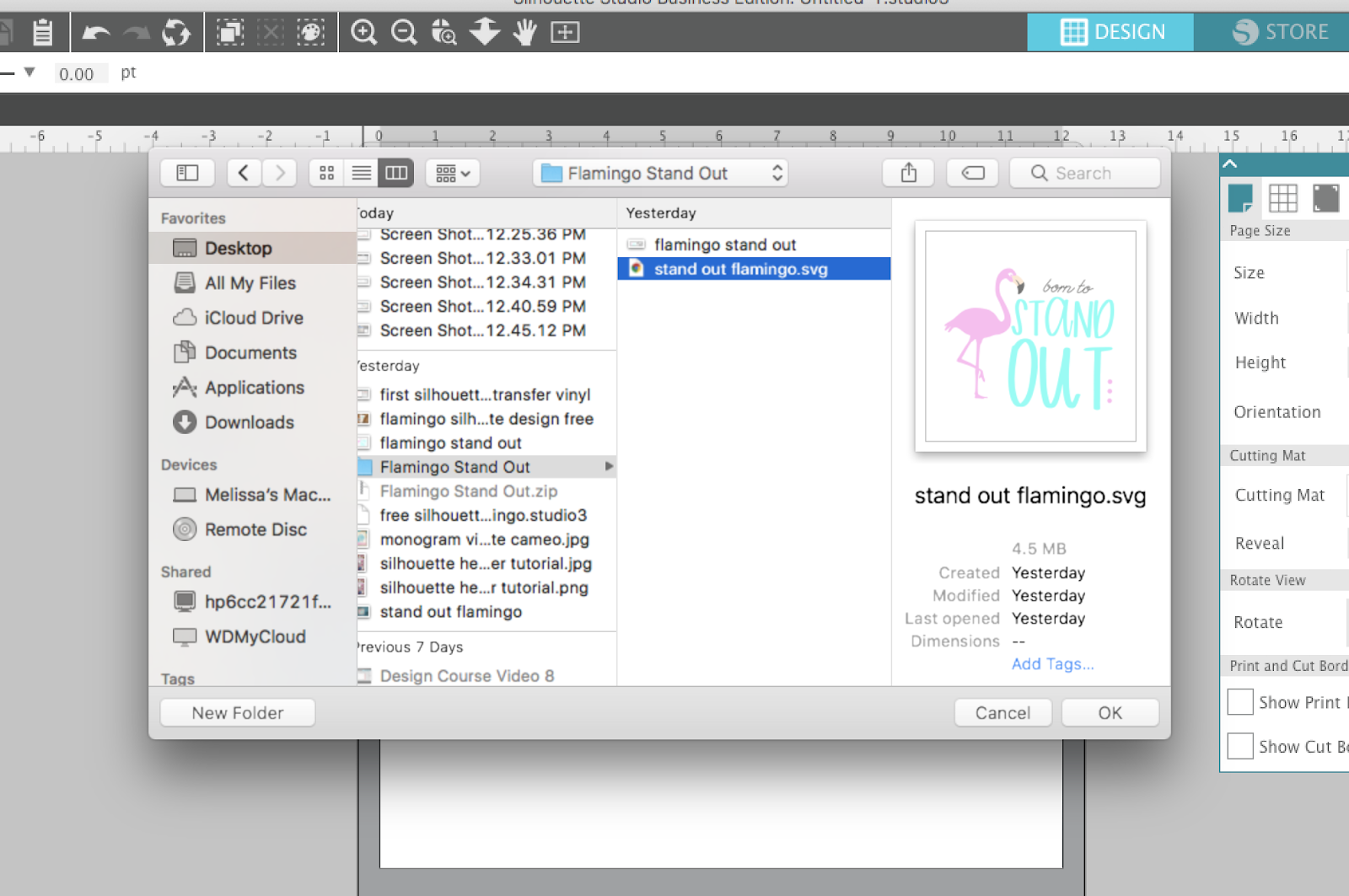Click the Redo icon in the toolbar

(135, 32)
